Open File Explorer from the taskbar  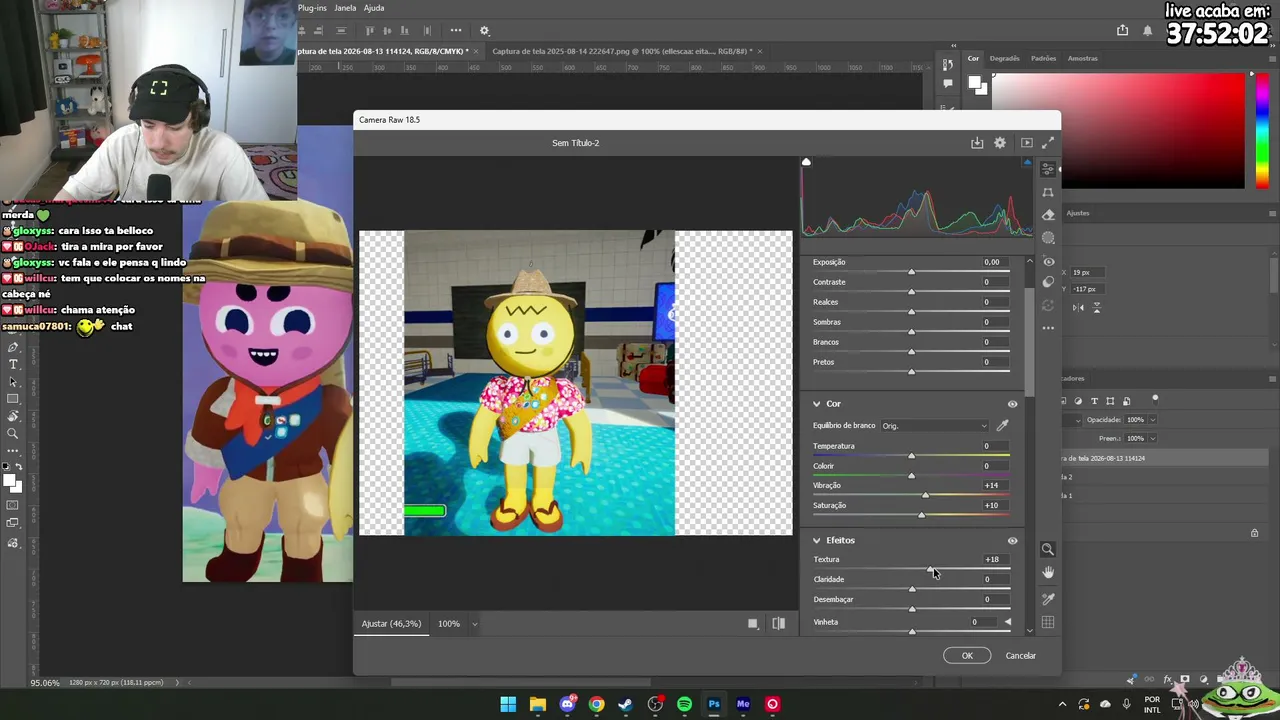(x=538, y=704)
